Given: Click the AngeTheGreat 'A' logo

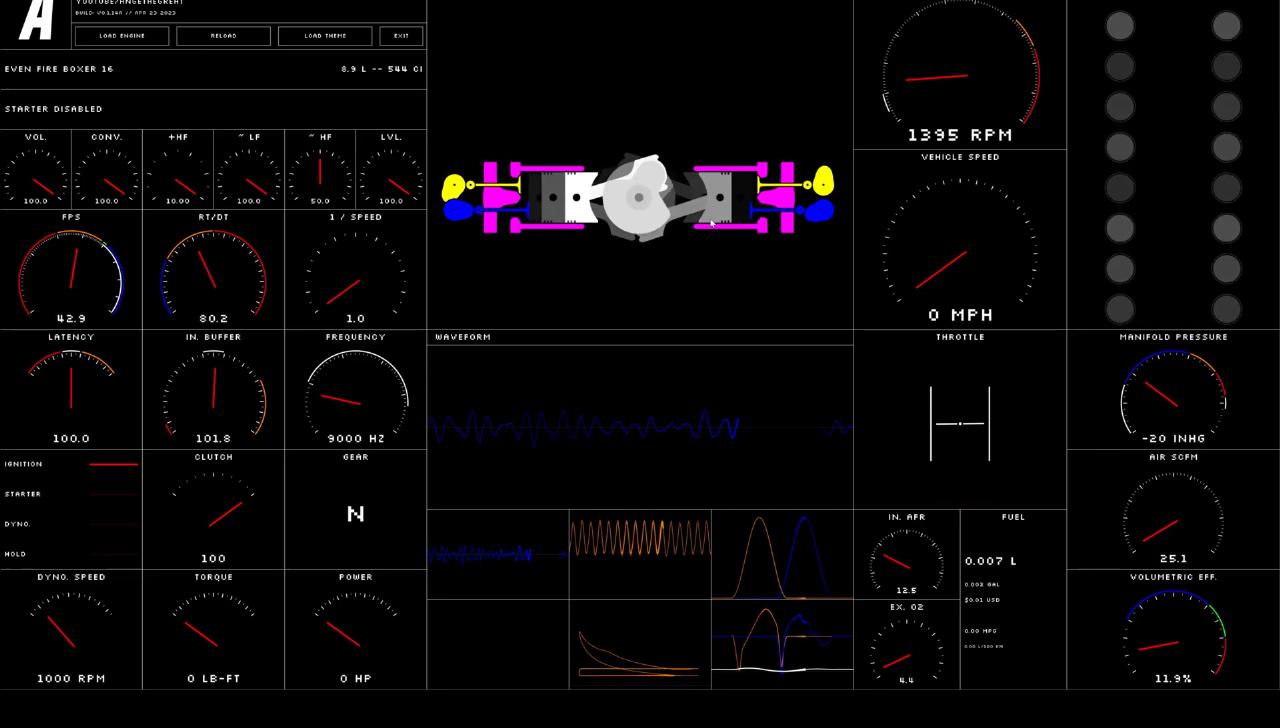Looking at the screenshot, I should [x=37, y=20].
